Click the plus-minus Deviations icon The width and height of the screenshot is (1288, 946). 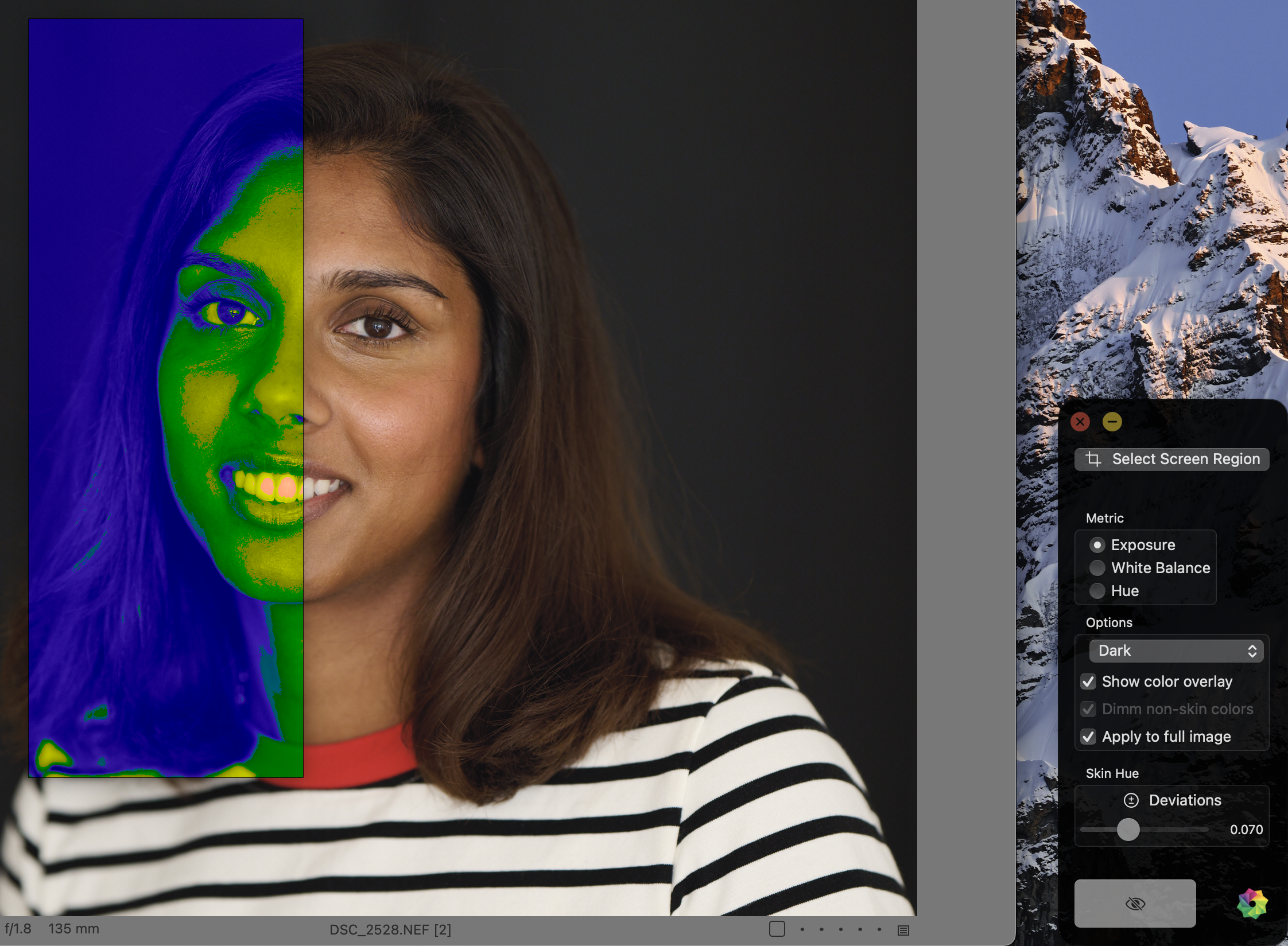[1131, 800]
